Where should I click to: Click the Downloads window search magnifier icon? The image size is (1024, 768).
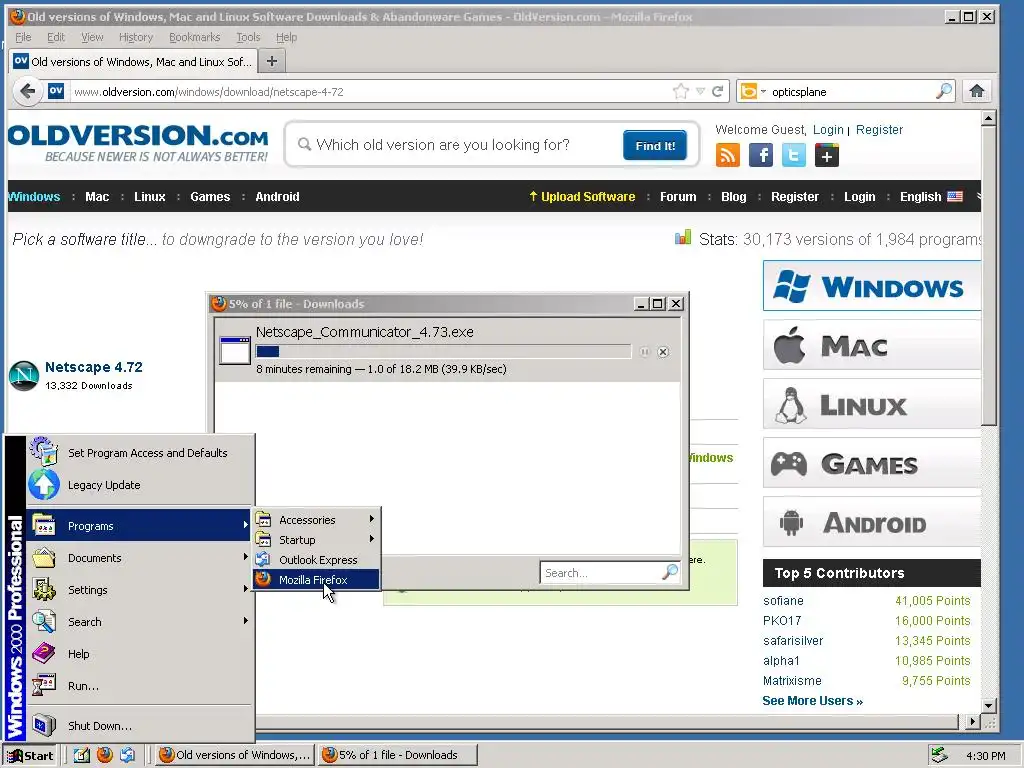pos(670,573)
